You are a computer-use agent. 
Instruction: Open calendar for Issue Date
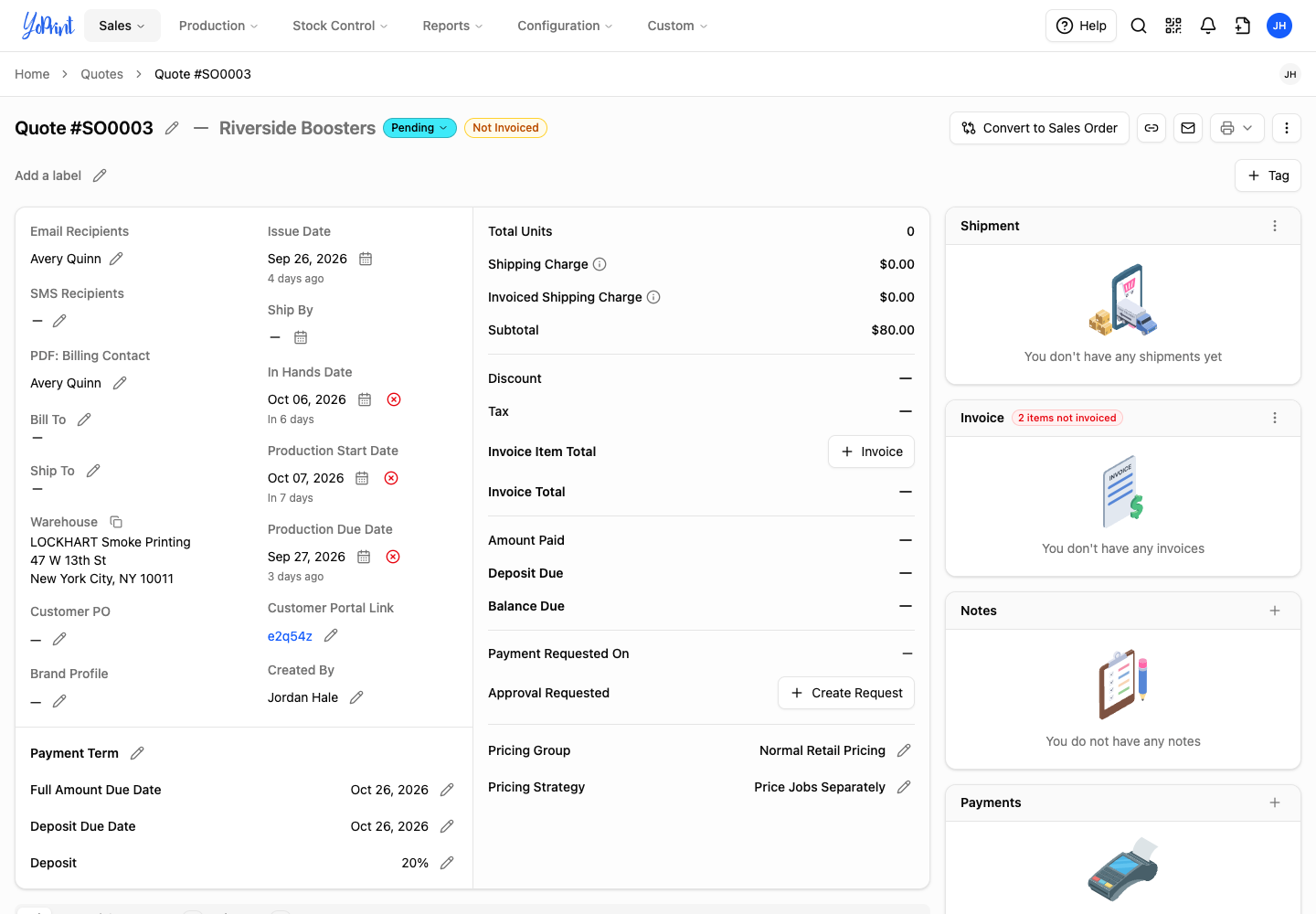pyautogui.click(x=366, y=259)
